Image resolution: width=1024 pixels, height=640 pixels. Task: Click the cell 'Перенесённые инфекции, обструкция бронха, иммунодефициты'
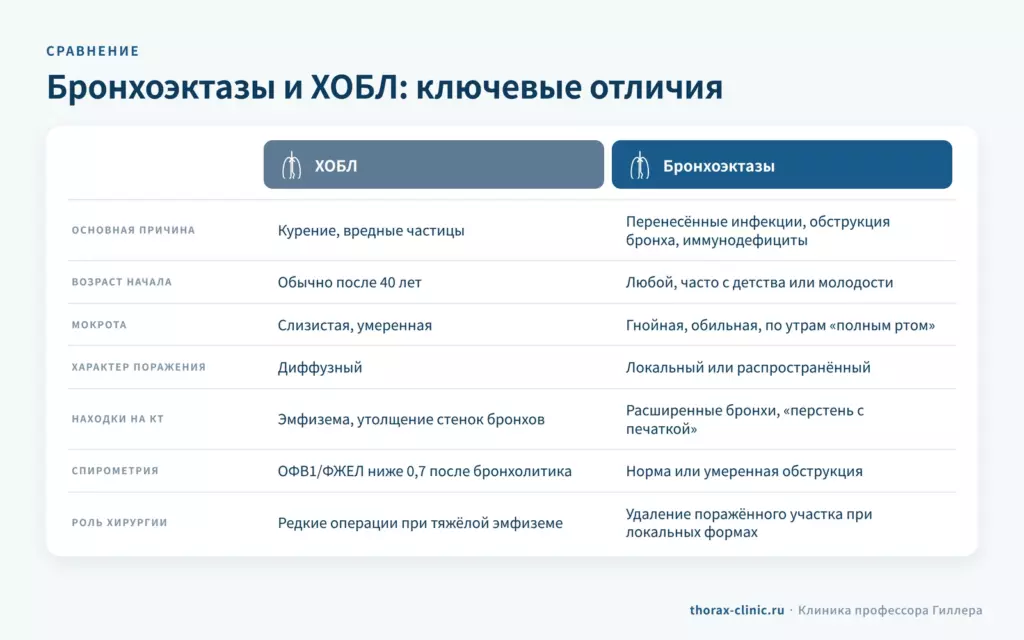tap(758, 231)
